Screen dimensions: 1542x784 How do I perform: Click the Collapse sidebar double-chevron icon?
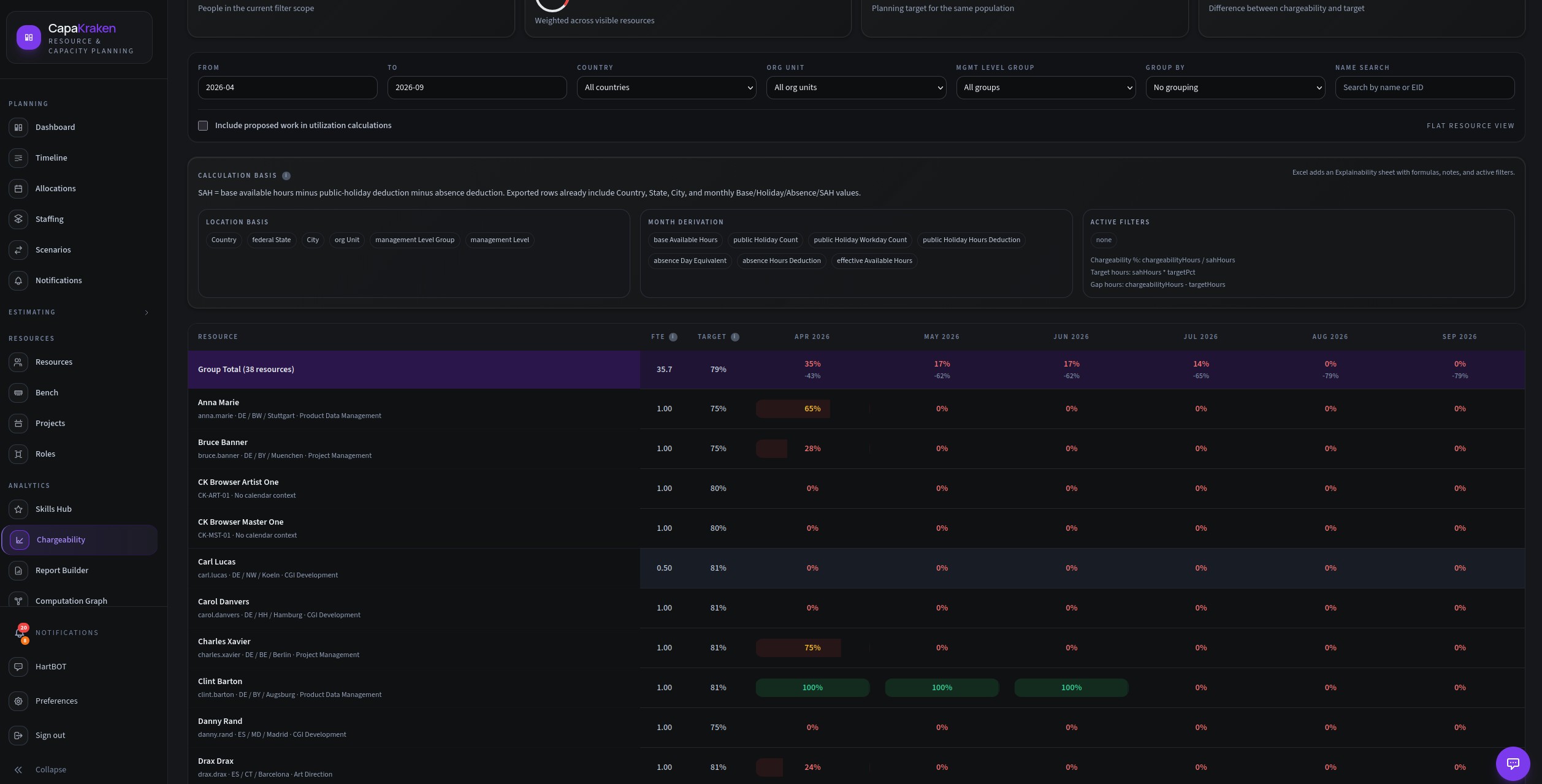coord(18,770)
